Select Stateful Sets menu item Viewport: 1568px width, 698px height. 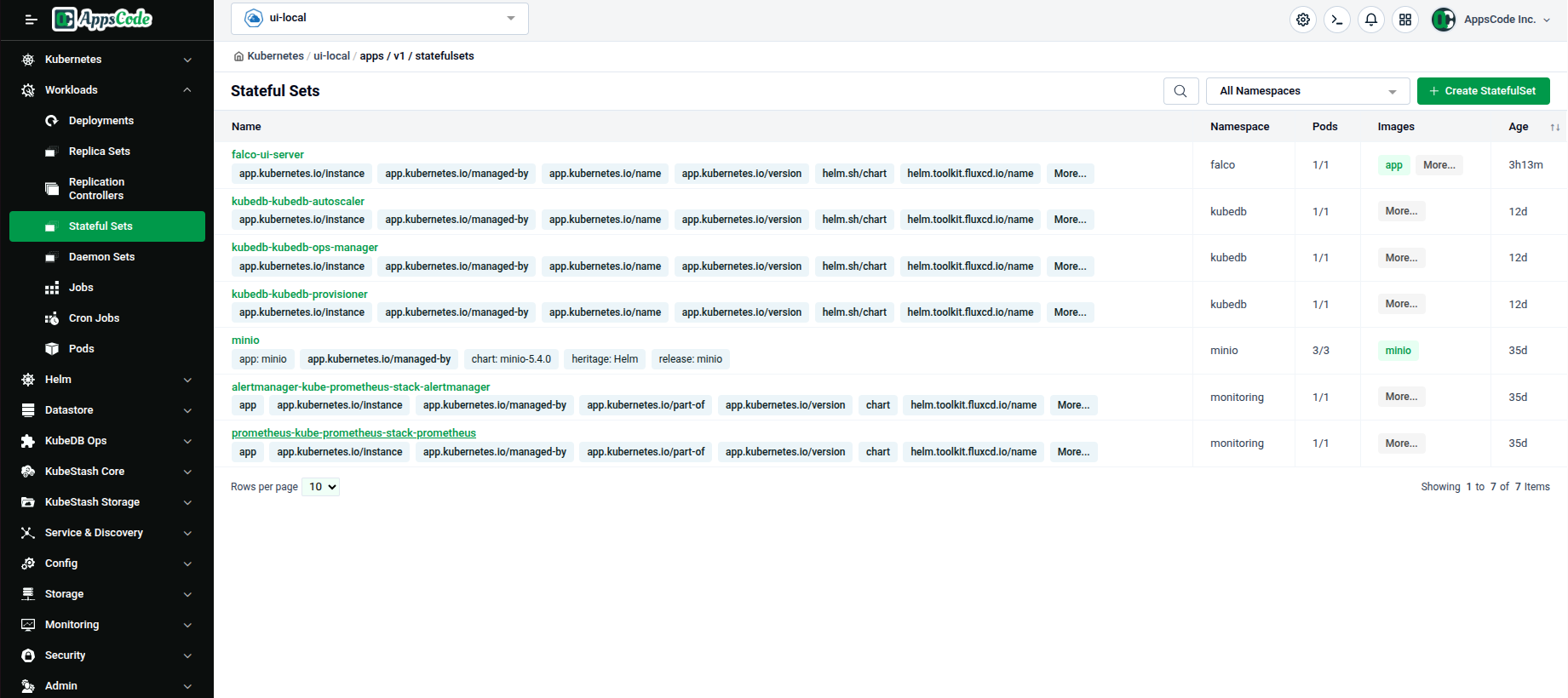point(107,226)
